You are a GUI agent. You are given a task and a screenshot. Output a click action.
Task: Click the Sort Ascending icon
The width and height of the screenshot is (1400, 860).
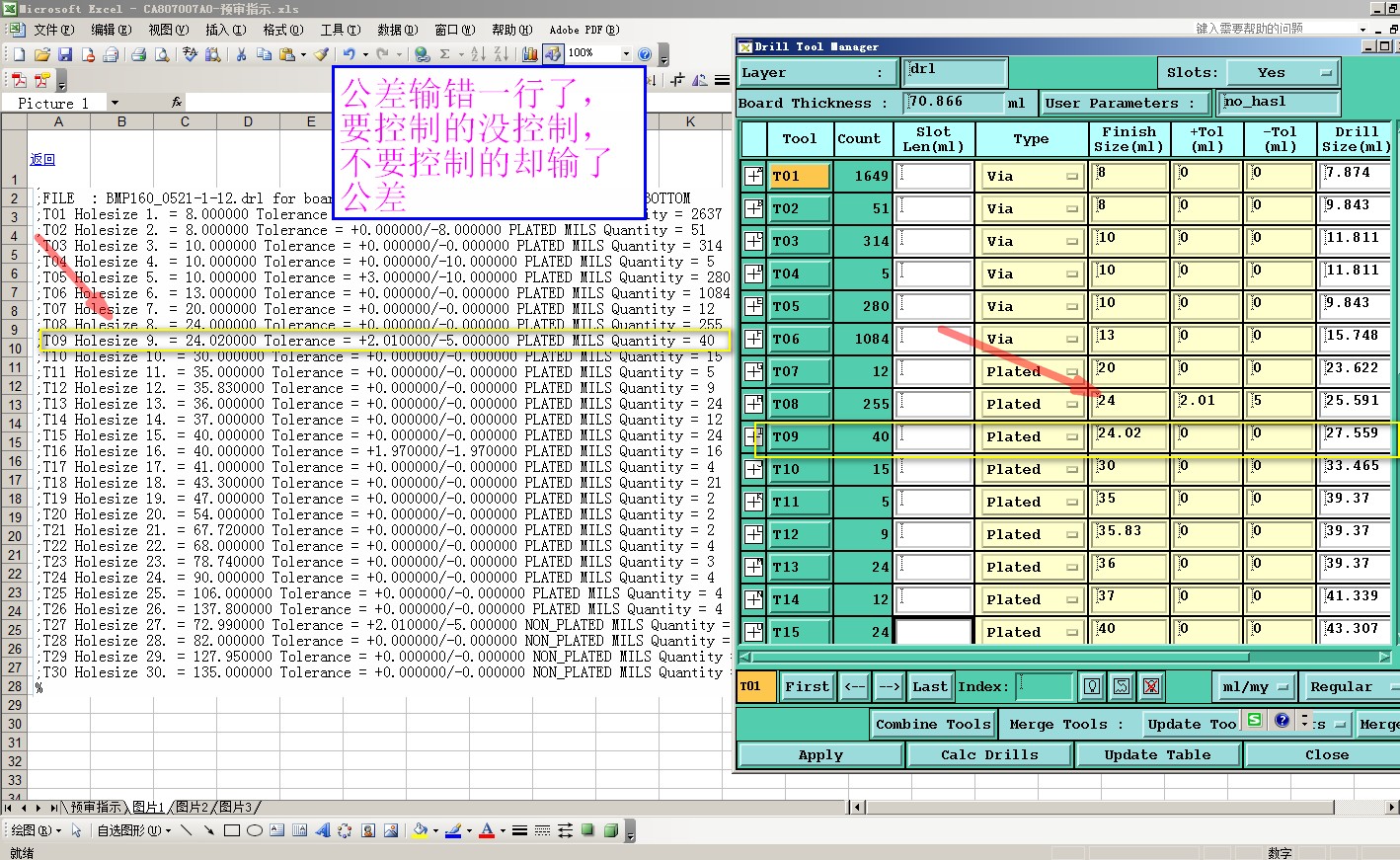coord(478,54)
